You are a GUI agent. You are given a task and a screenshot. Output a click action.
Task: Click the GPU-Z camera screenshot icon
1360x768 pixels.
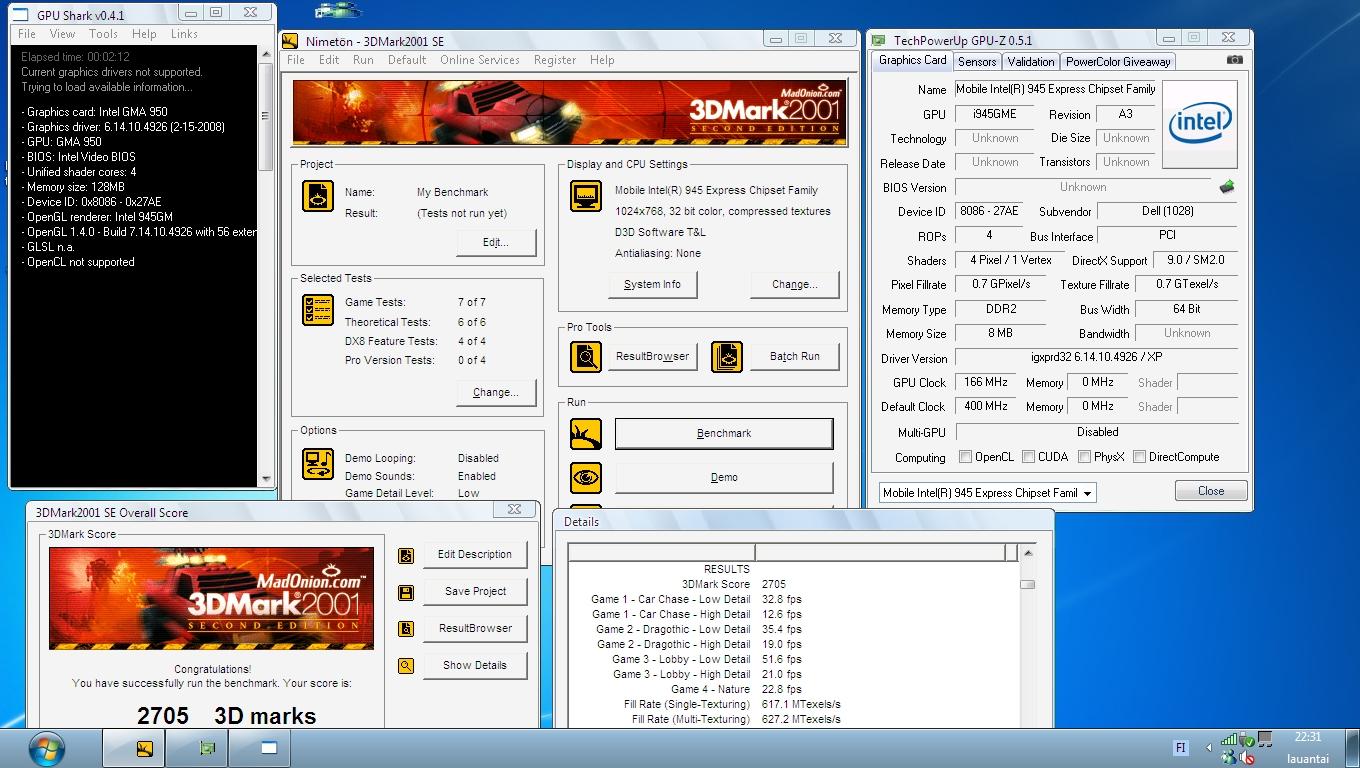click(1235, 60)
